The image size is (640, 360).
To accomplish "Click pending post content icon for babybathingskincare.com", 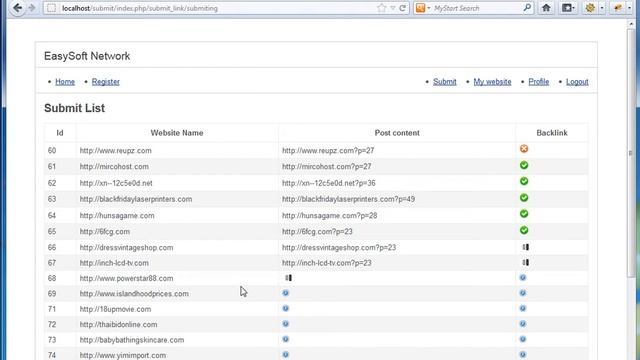I will click(x=286, y=339).
